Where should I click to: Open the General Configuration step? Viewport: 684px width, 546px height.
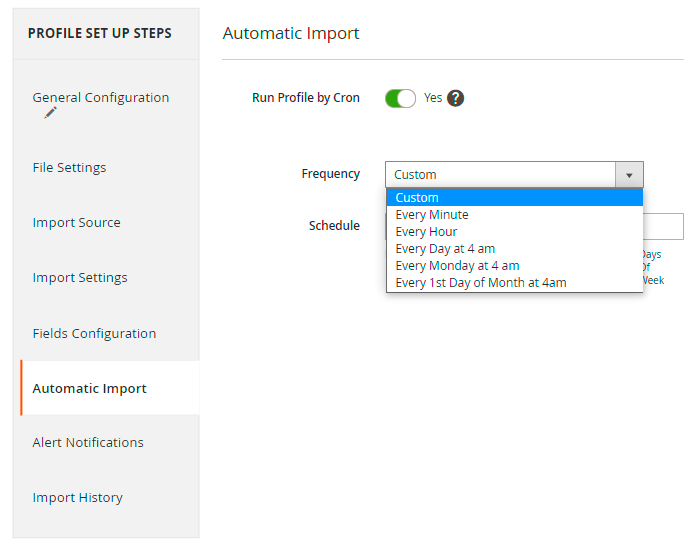101,98
